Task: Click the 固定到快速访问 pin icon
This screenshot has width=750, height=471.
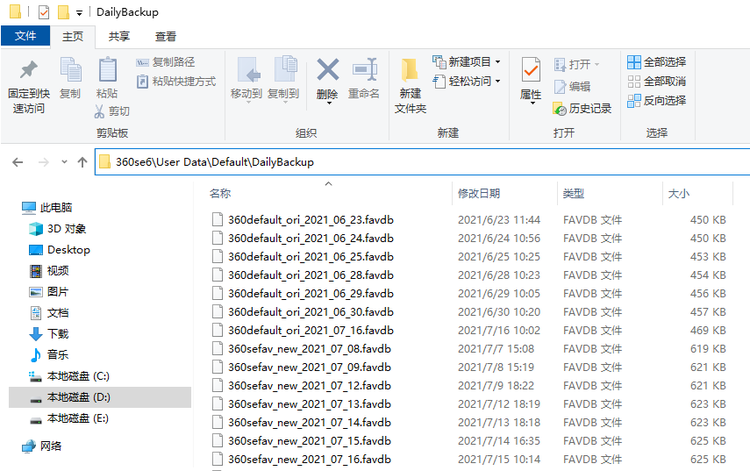Action: (28, 72)
